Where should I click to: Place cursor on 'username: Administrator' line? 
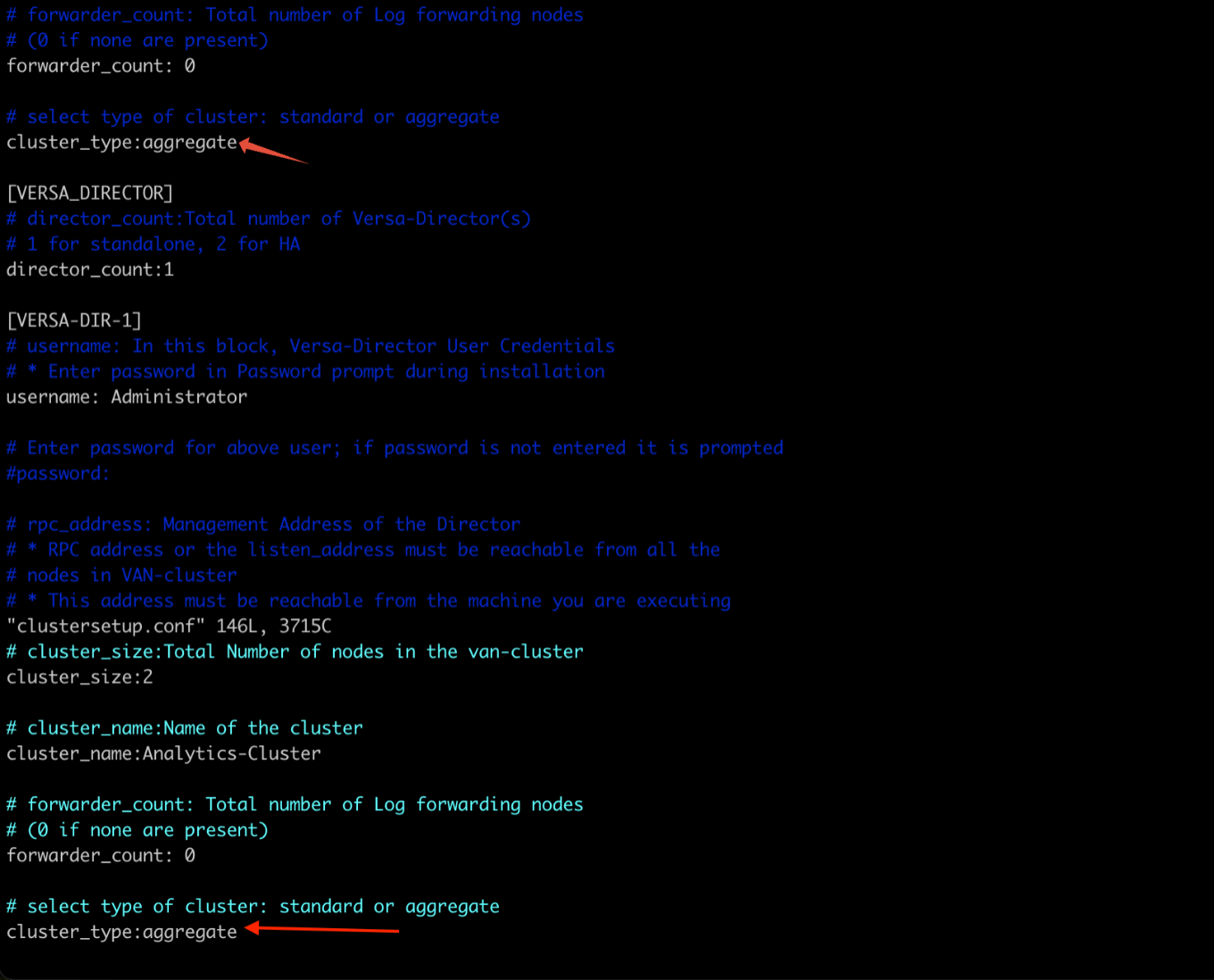[x=127, y=397]
